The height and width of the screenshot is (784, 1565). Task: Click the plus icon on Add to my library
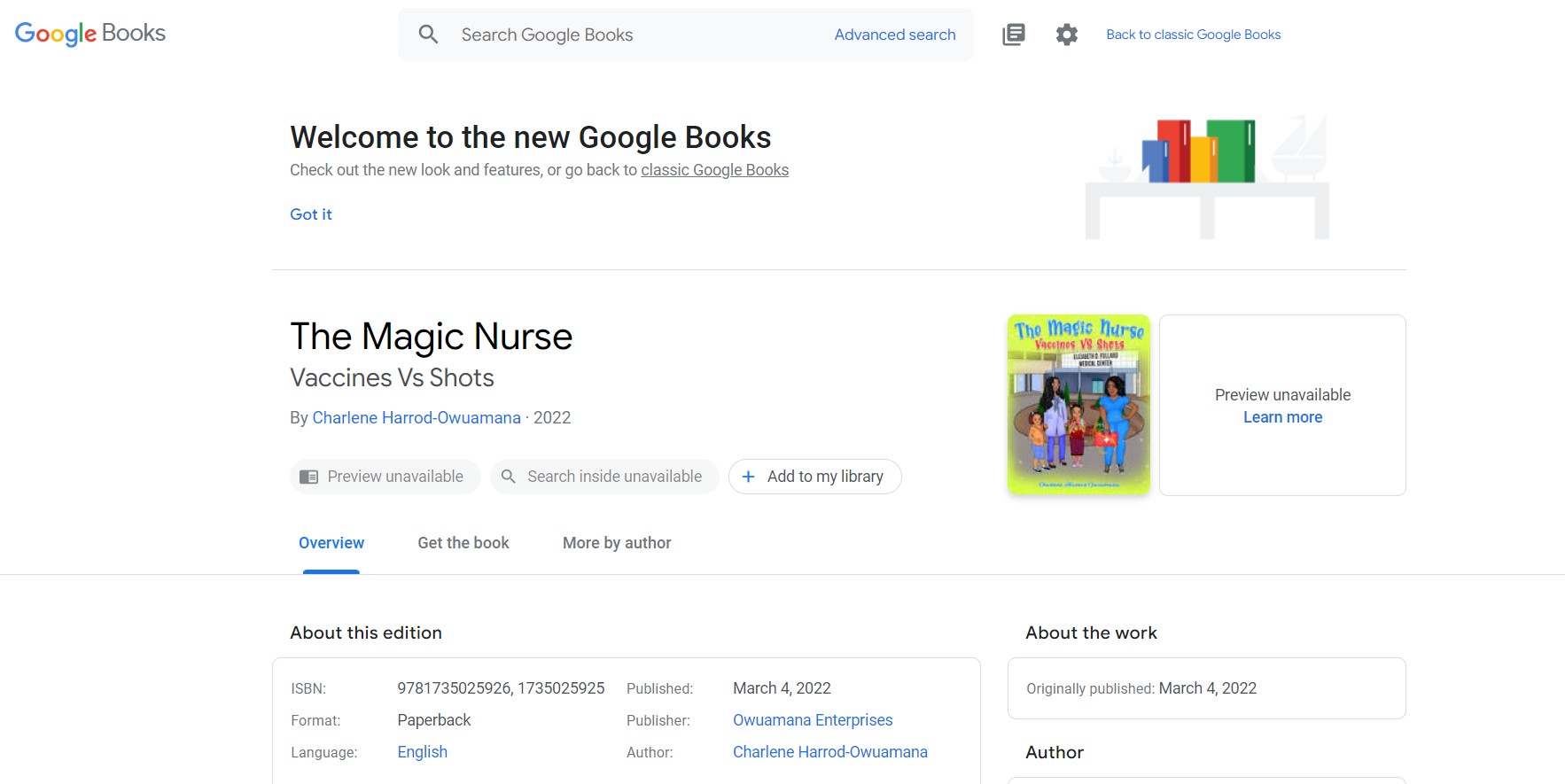pyautogui.click(x=748, y=477)
